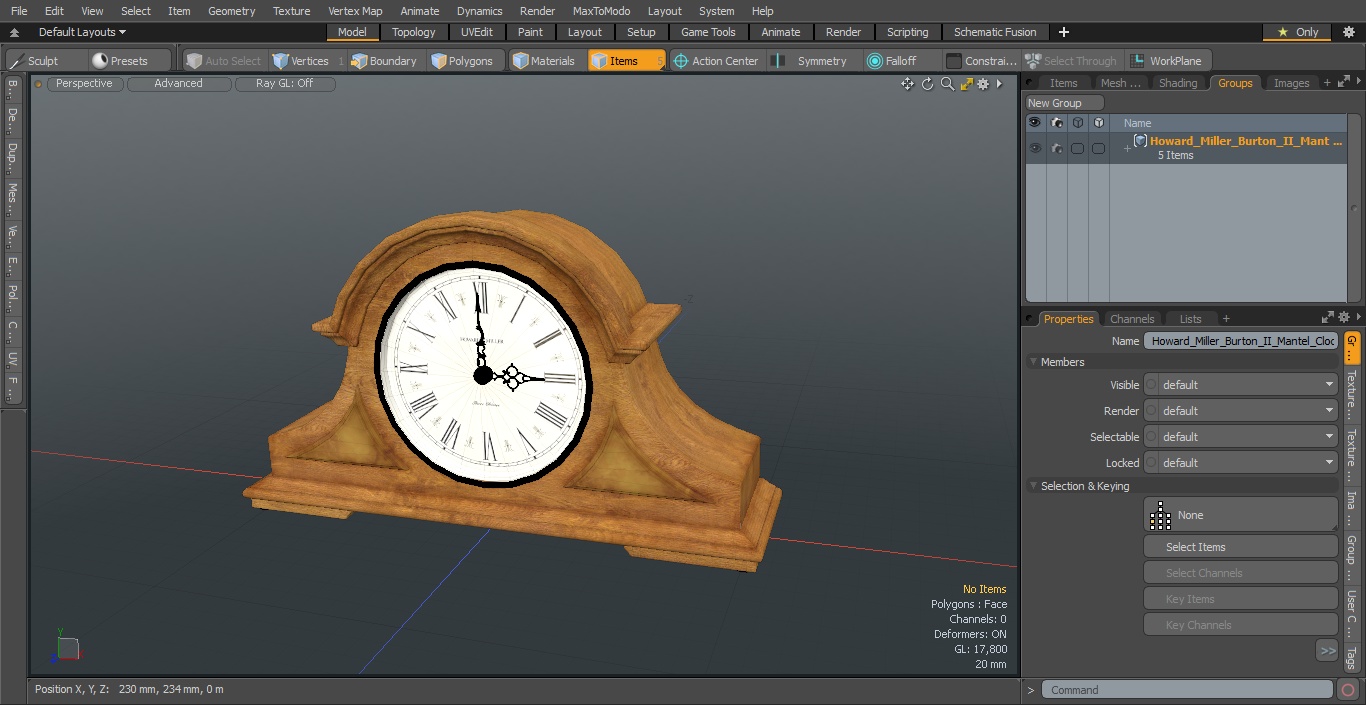Toggle render camera for Howard_Miller group
Screen dimensions: 1366x705
[x=1056, y=148]
